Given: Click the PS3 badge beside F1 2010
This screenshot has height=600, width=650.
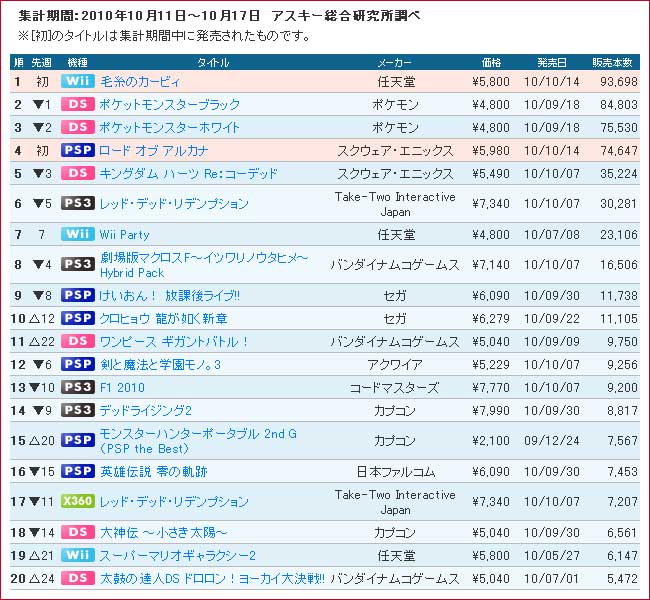Looking at the screenshot, I should (x=78, y=387).
